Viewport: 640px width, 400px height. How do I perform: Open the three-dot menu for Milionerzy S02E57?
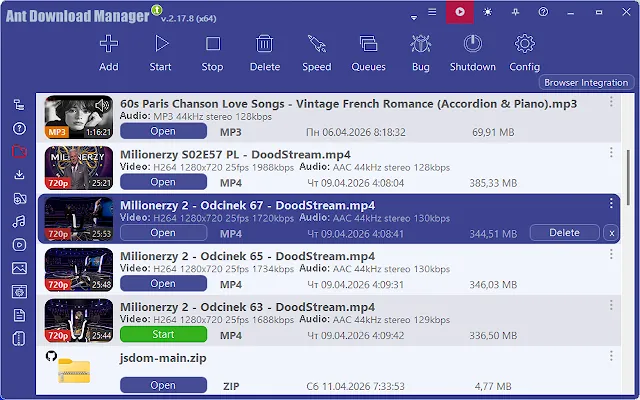click(611, 152)
